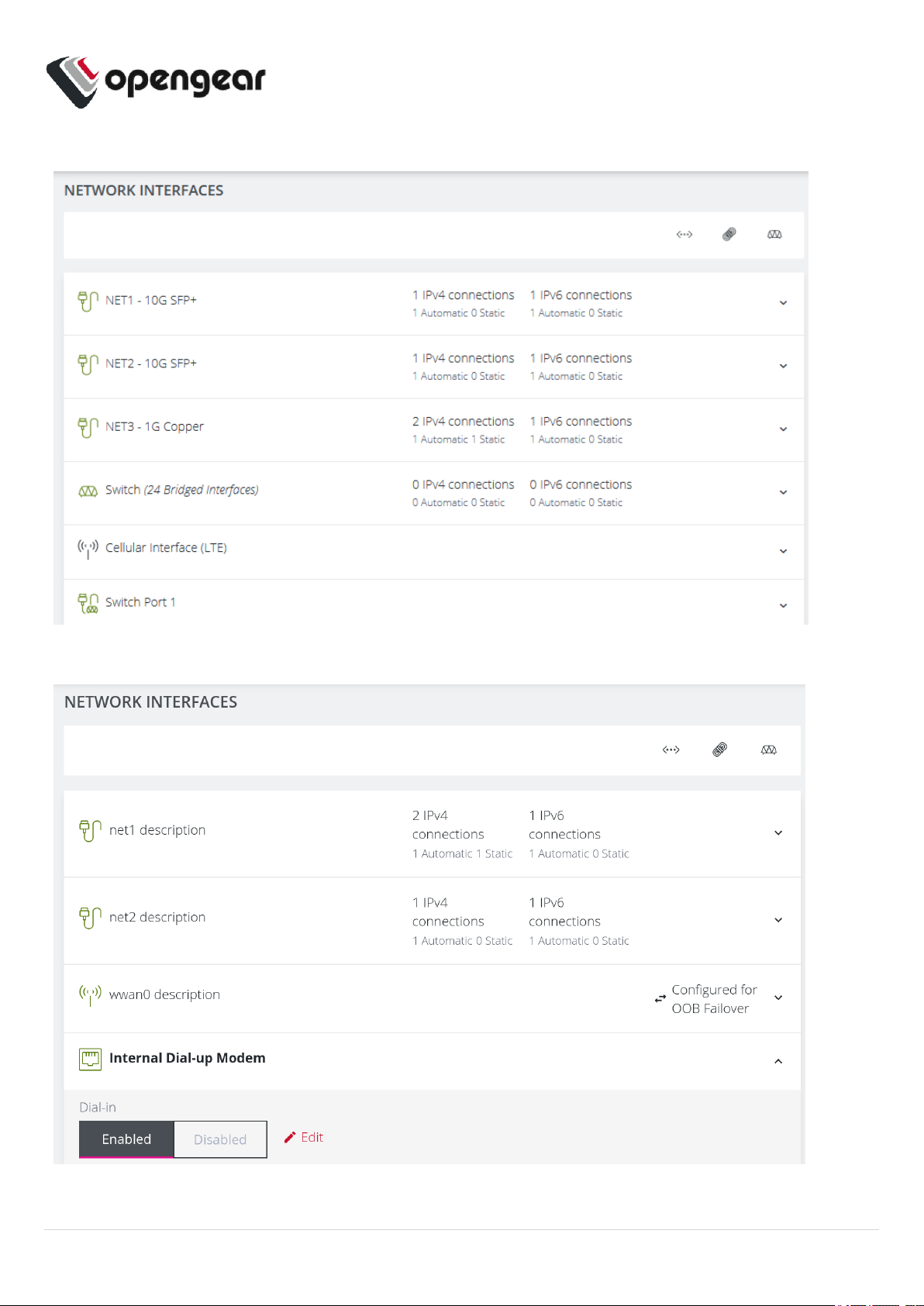Select the net2 description interface row
924x1306 pixels.
point(157,918)
